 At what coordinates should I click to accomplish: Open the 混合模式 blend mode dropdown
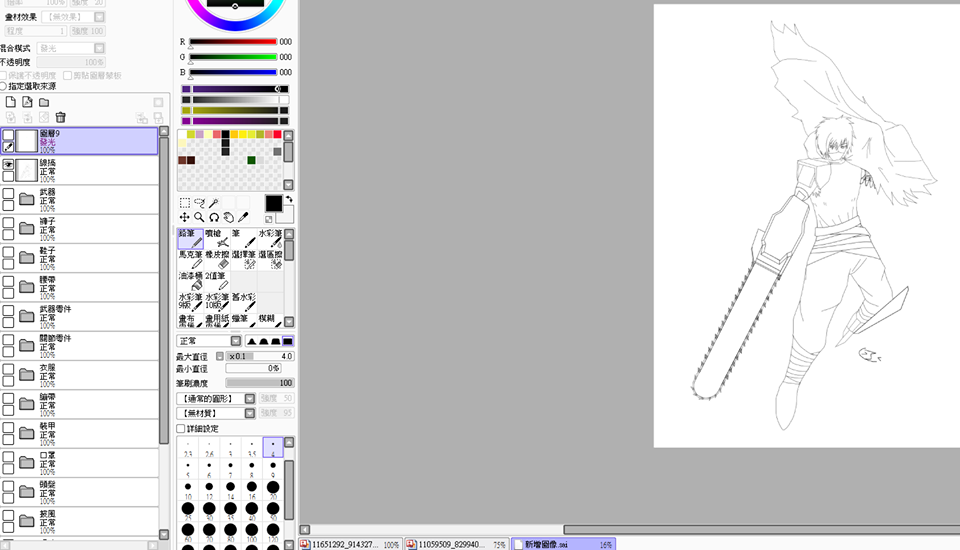pos(99,48)
